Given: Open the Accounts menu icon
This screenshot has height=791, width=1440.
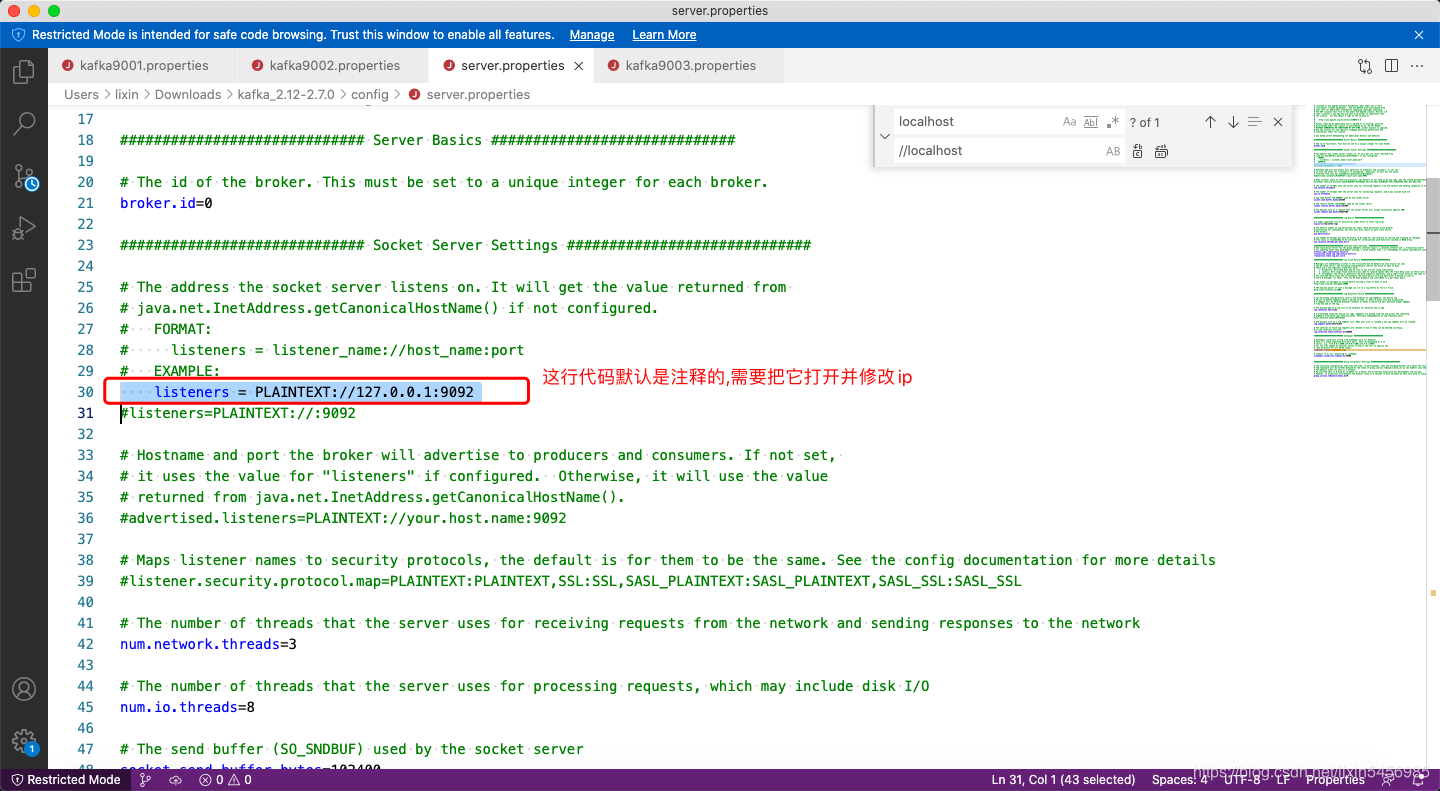Looking at the screenshot, I should pyautogui.click(x=24, y=690).
